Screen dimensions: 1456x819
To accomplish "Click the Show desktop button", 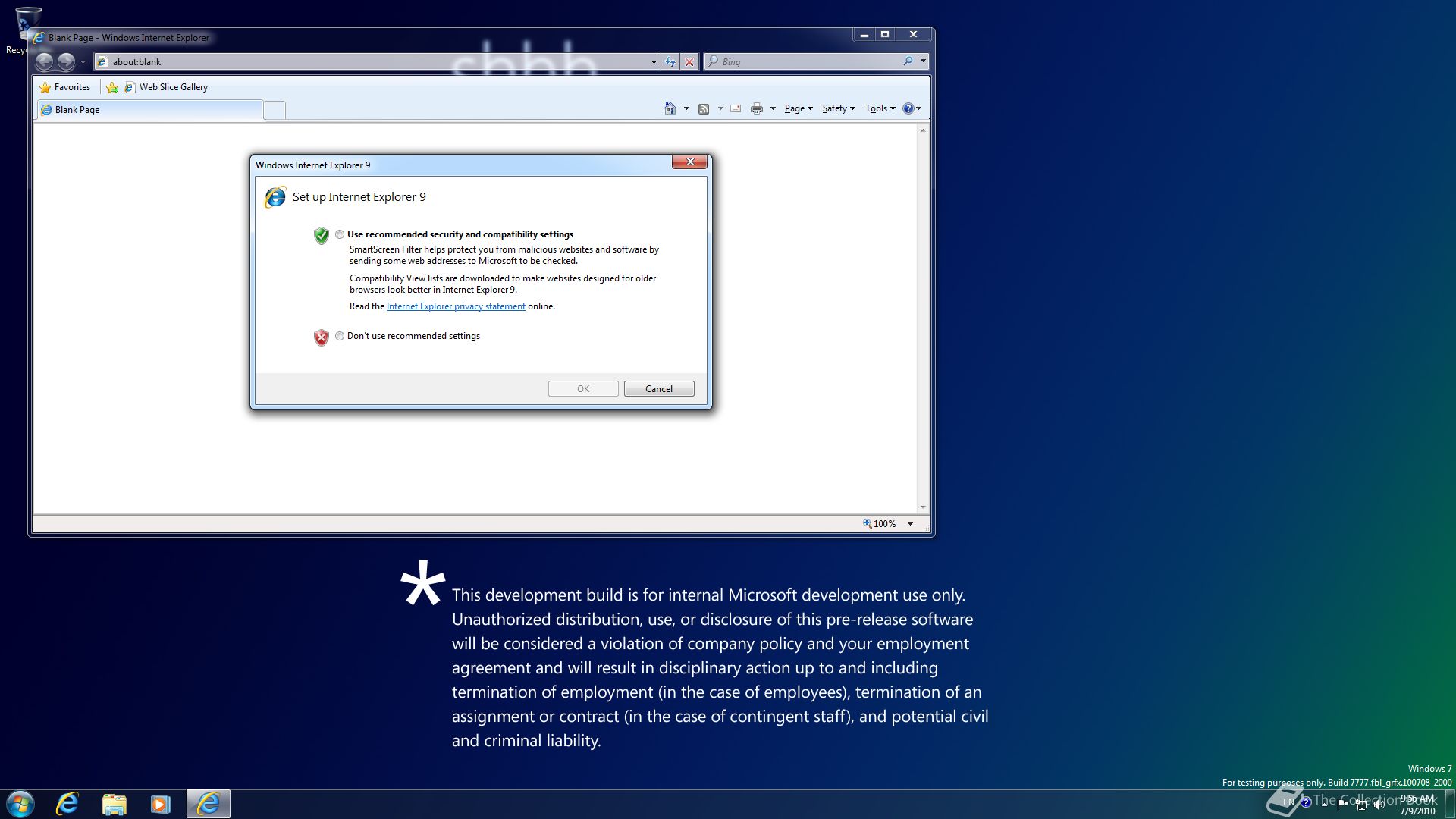I will coord(1450,804).
